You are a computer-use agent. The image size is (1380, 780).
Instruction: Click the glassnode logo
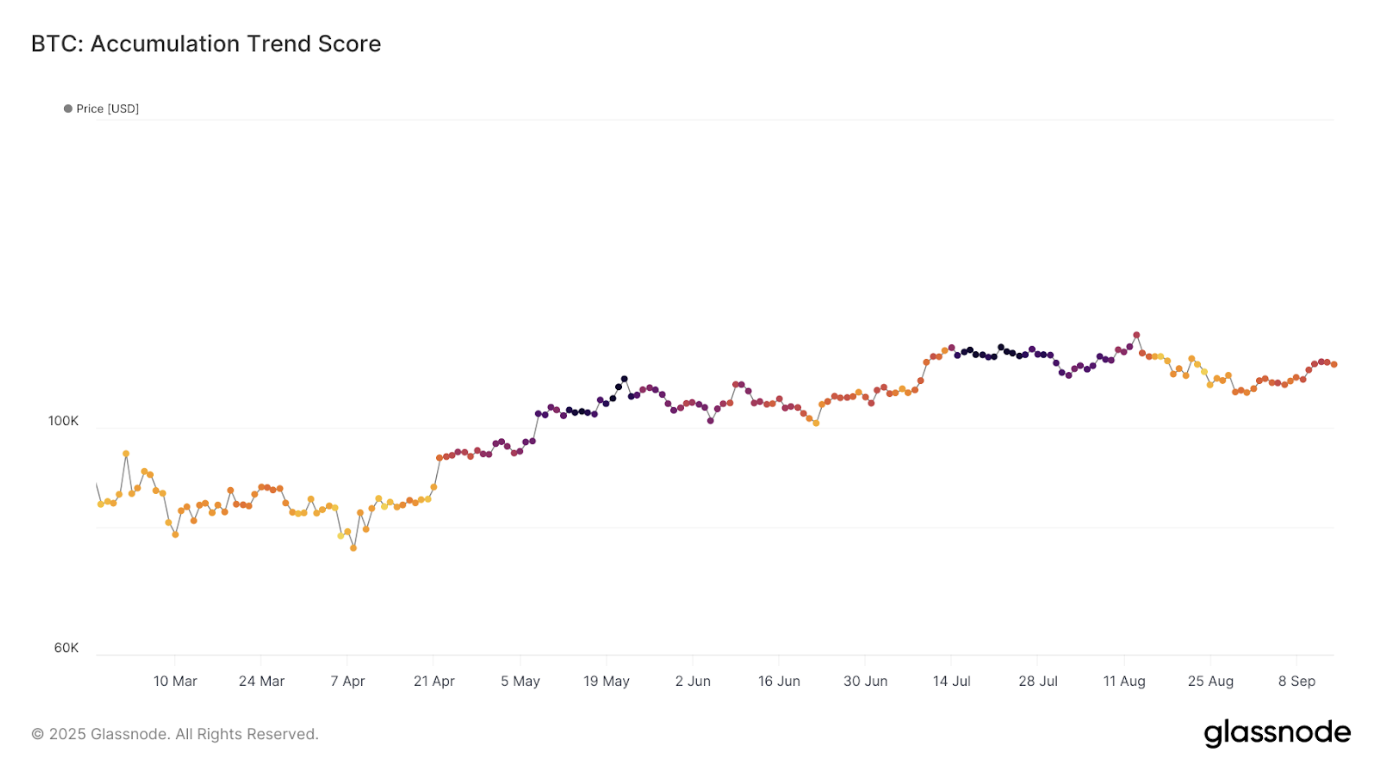1277,733
